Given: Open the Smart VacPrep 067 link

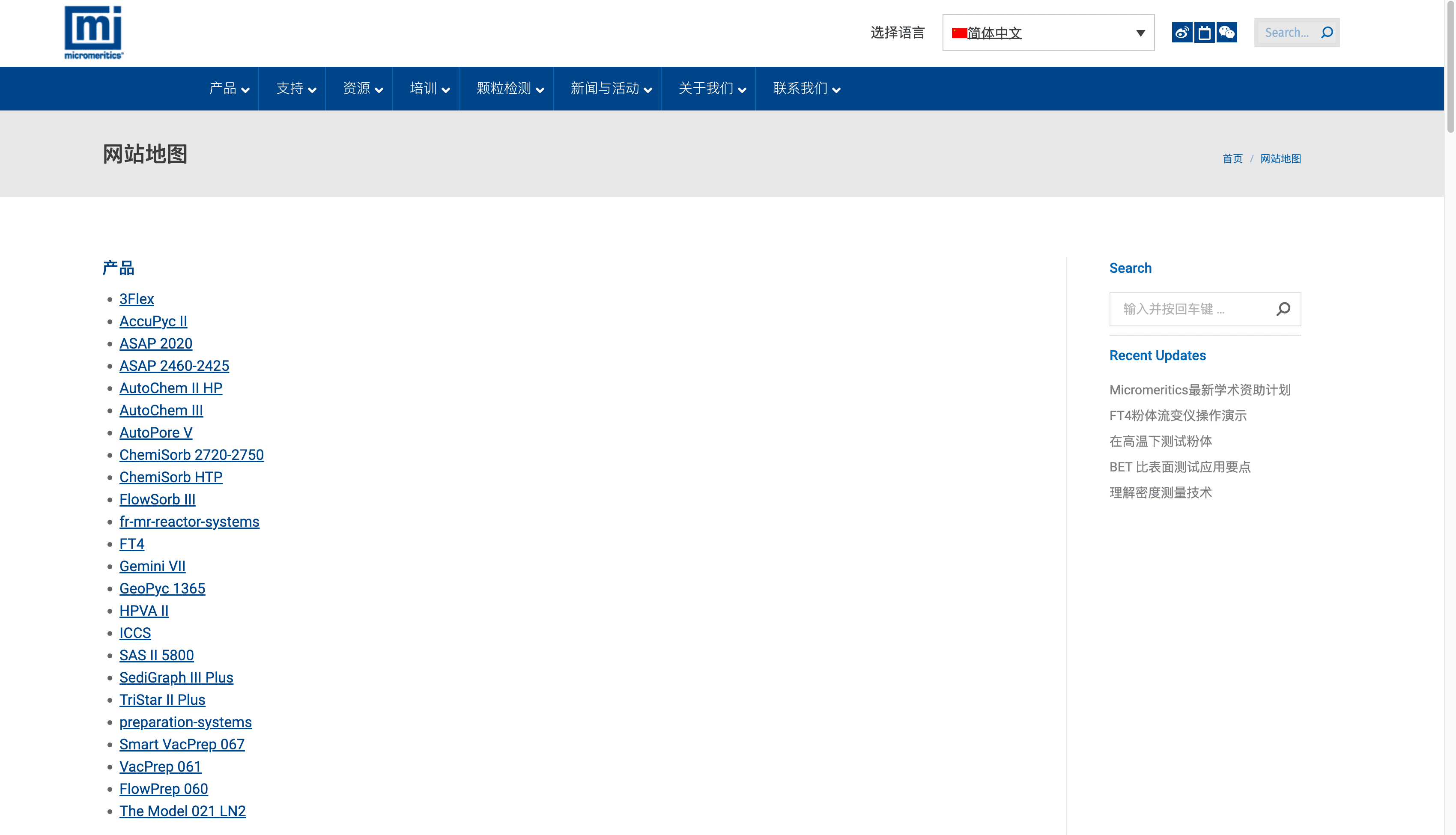Looking at the screenshot, I should coord(182,745).
